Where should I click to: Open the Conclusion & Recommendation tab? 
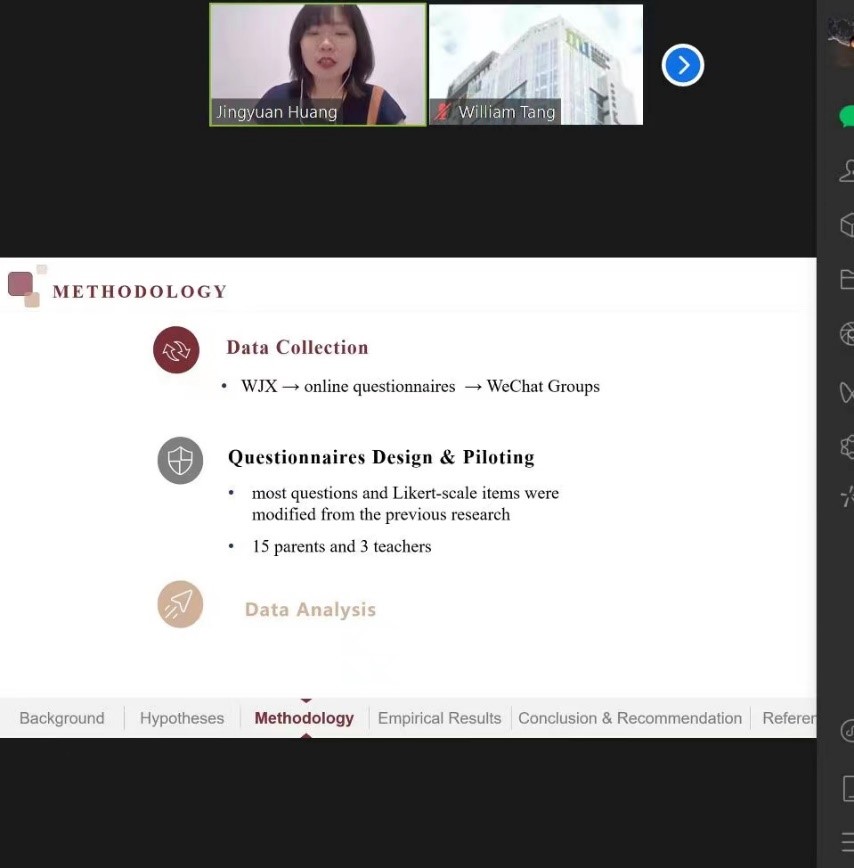[x=630, y=718]
